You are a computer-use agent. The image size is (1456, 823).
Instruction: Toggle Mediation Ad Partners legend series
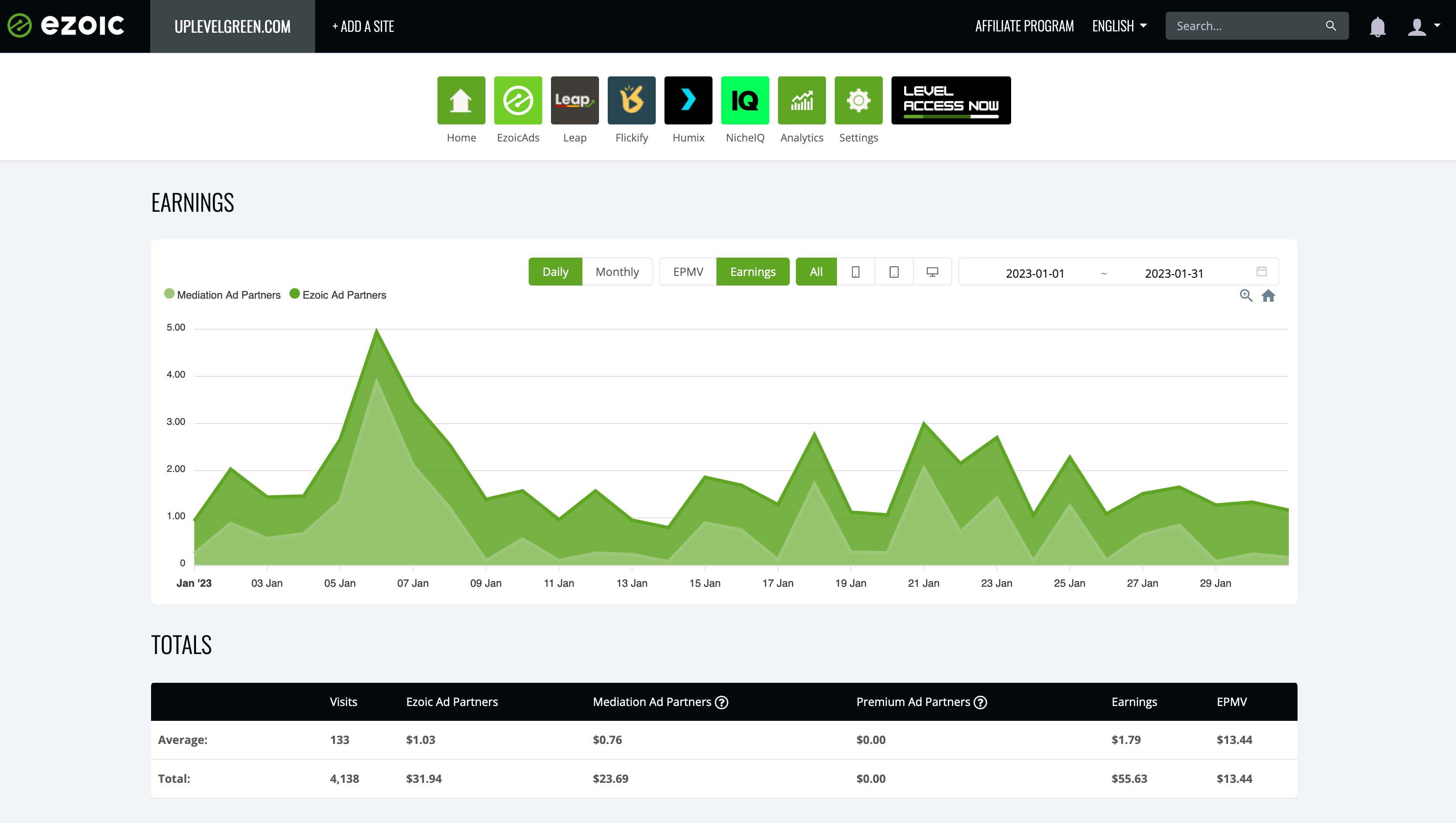[x=222, y=295]
